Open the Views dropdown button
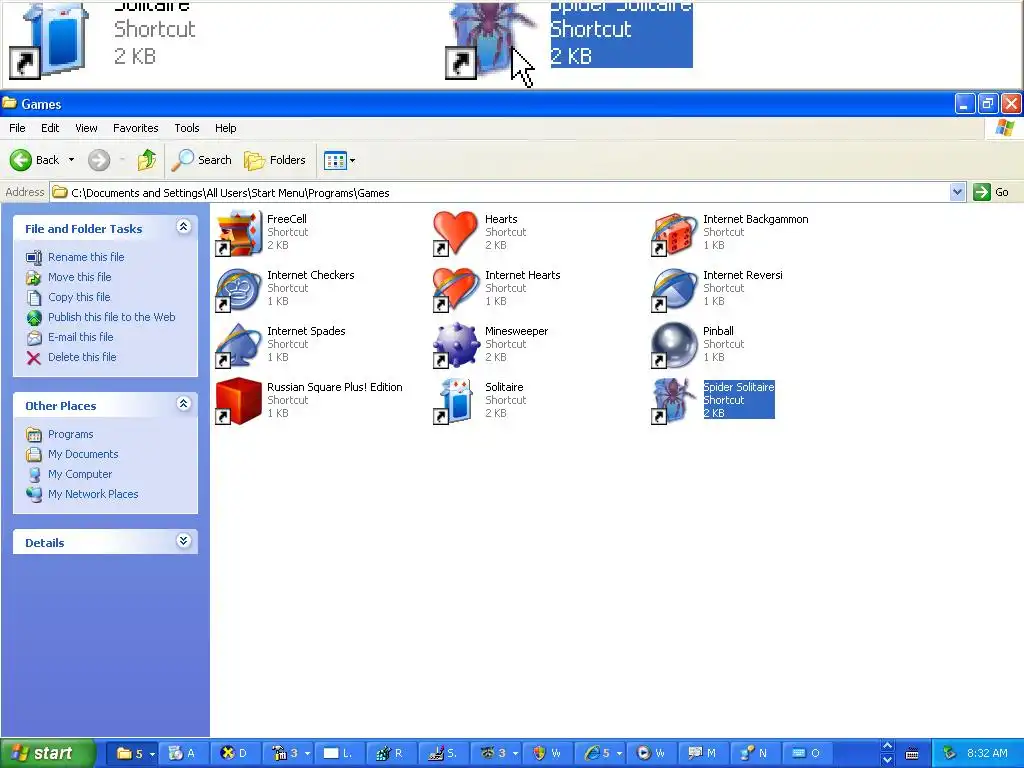The width and height of the screenshot is (1024, 768). coord(340,160)
